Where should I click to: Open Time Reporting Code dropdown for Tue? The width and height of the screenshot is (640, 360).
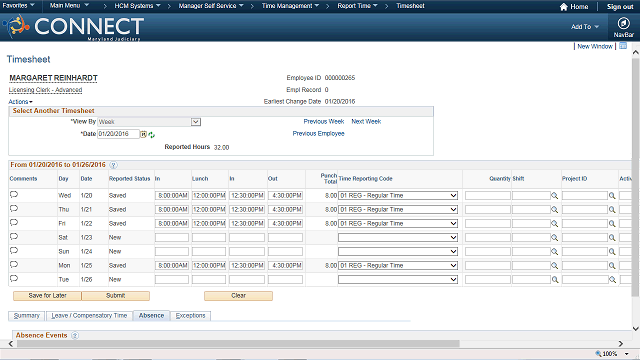[398, 280]
